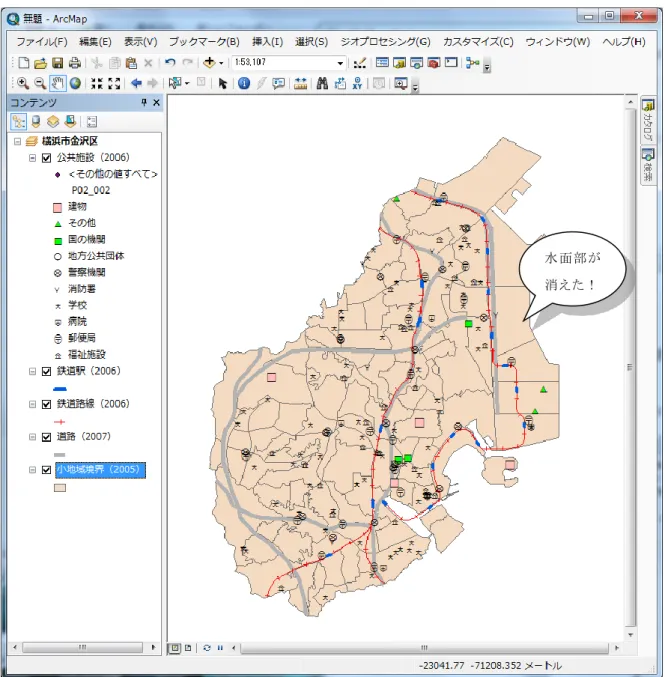Open the ジオプロセシング(G) menu
665x677 pixels.
pos(385,42)
